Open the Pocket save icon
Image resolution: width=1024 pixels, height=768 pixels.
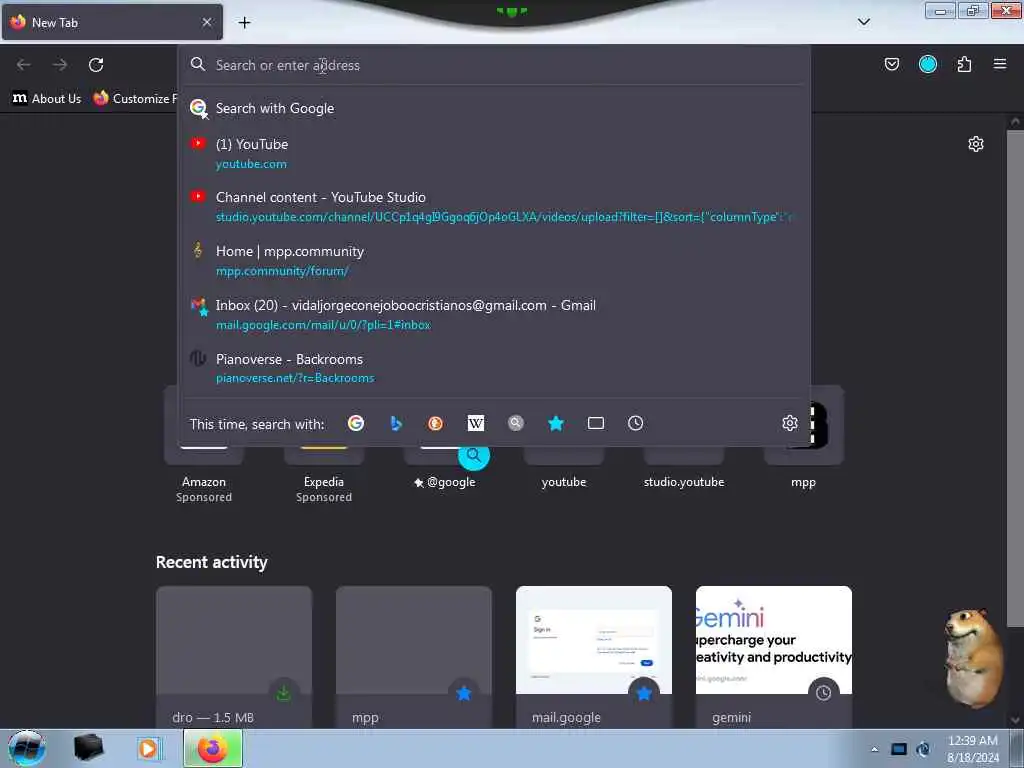tap(891, 64)
